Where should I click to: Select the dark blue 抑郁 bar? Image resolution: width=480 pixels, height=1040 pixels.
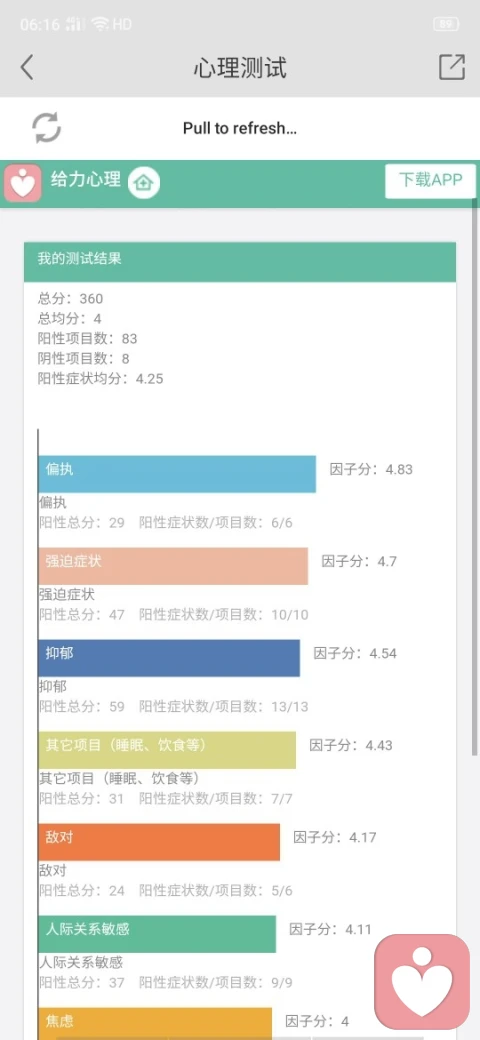pyautogui.click(x=169, y=658)
